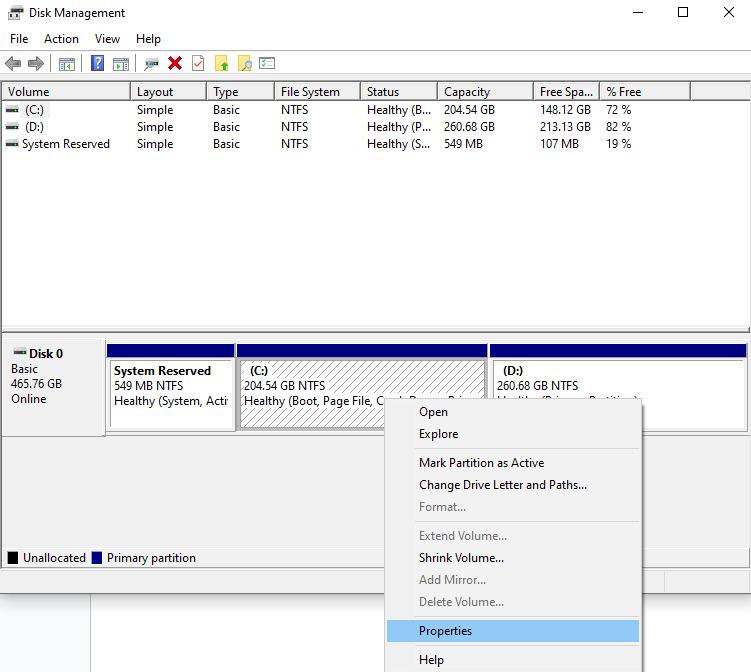The image size is (751, 672).
Task: Click the File System column header
Action: pyautogui.click(x=310, y=92)
